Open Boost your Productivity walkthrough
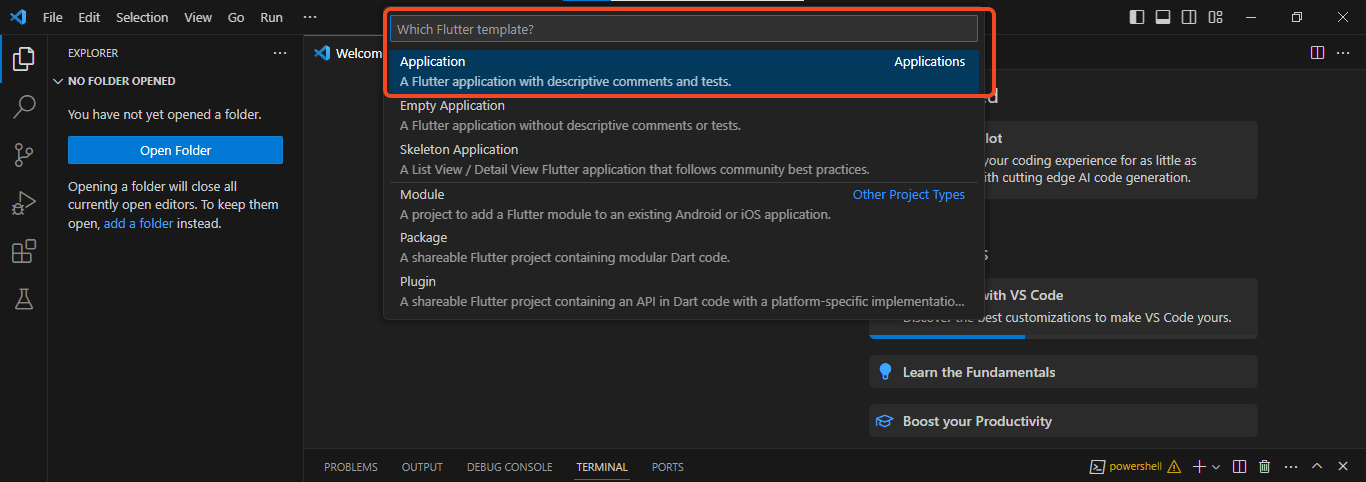Image resolution: width=1366 pixels, height=482 pixels. (1063, 421)
